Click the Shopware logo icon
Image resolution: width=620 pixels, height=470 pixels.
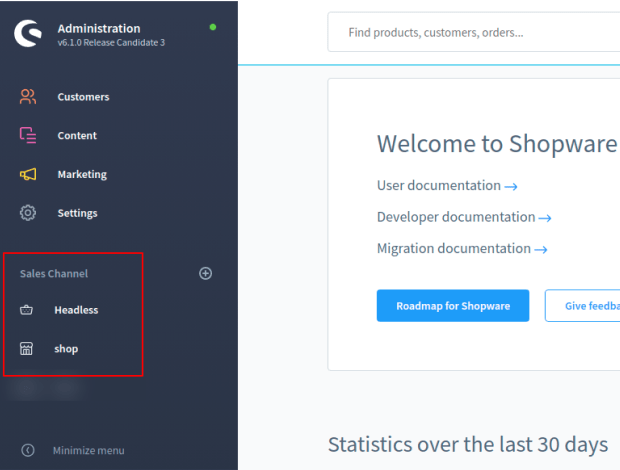point(28,33)
